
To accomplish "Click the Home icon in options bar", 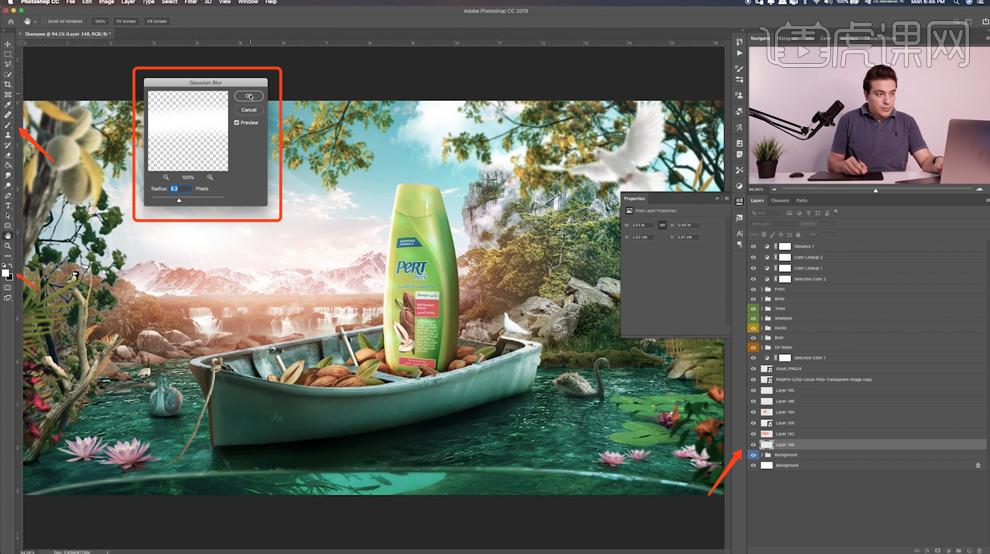I will click(x=10, y=21).
